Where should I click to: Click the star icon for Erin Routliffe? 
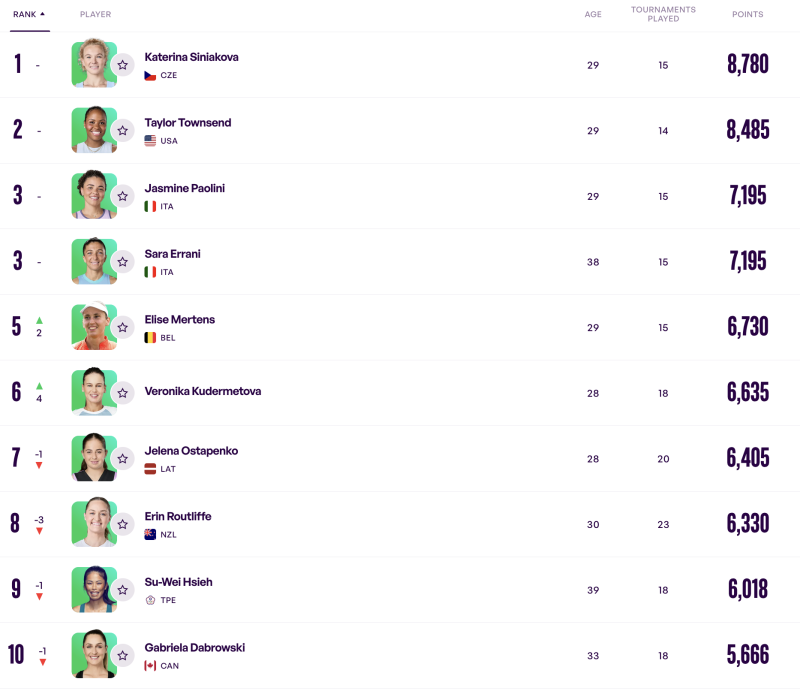pos(122,524)
